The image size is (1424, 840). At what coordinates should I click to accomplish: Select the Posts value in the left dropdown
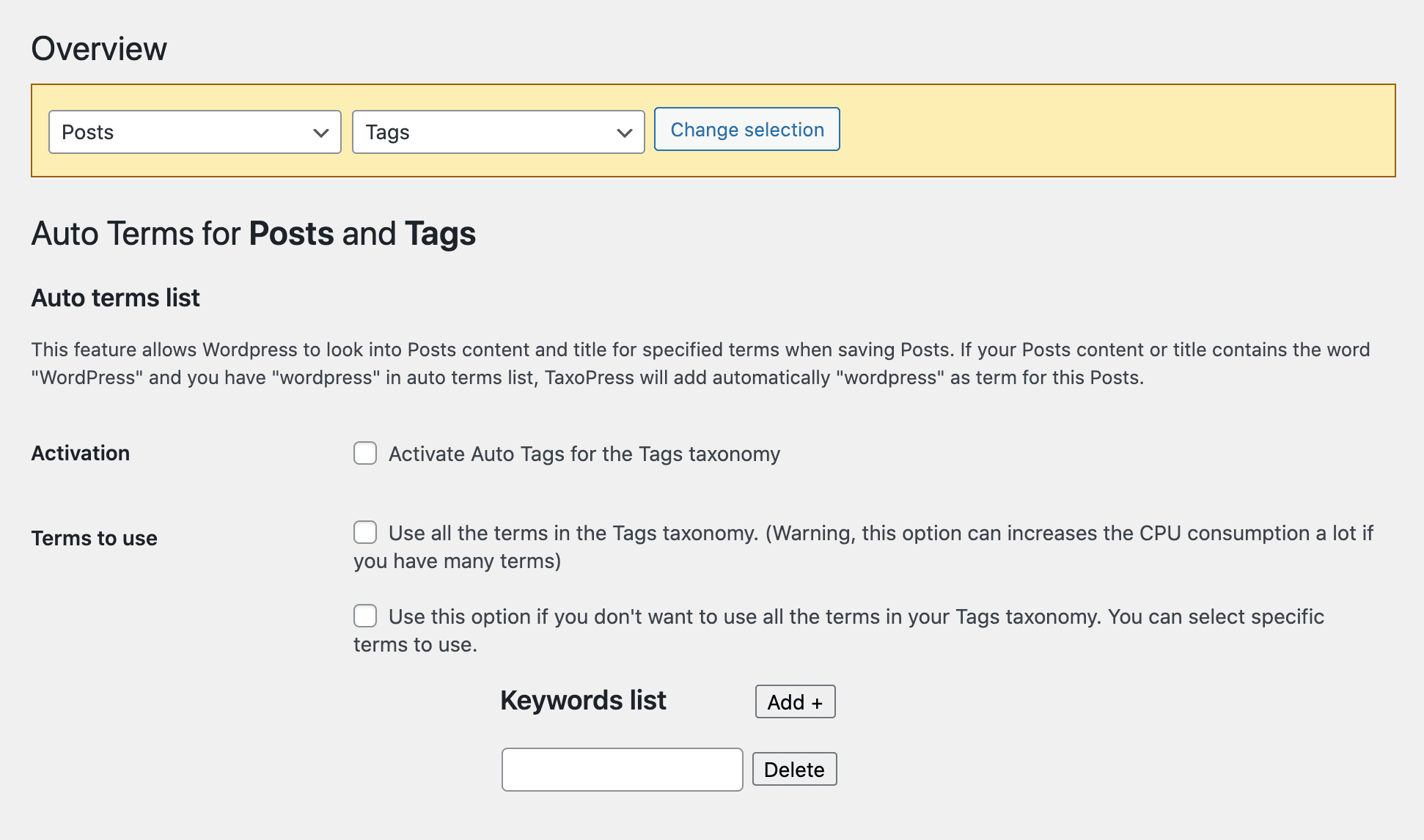(x=194, y=132)
